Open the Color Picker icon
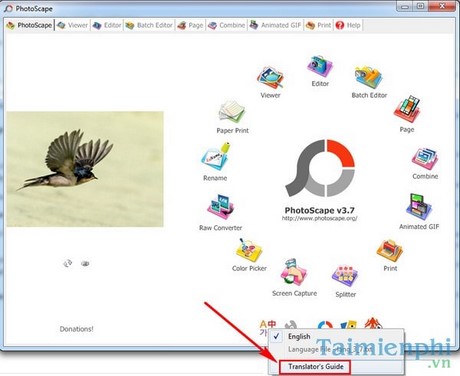This screenshot has width=460, height=376. click(249, 250)
